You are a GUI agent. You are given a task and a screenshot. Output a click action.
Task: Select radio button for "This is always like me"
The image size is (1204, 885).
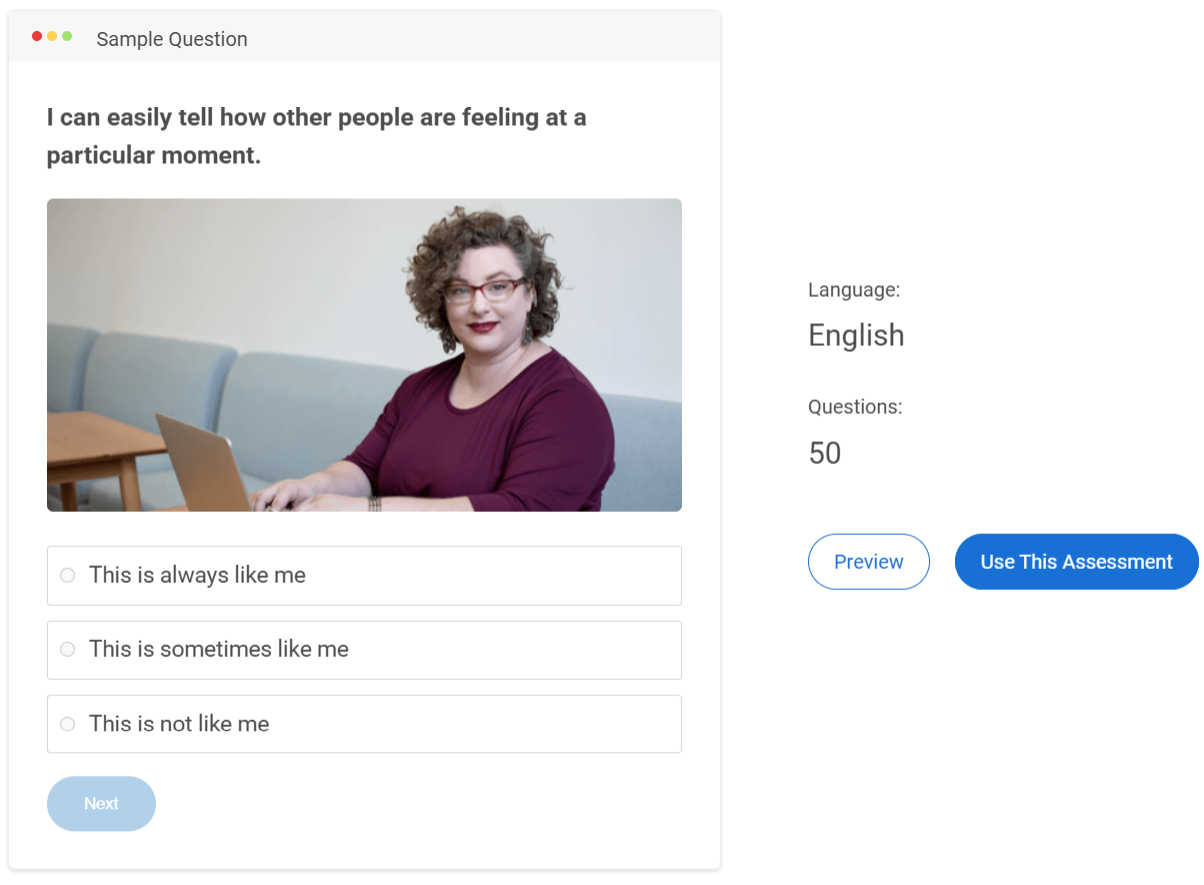(67, 575)
